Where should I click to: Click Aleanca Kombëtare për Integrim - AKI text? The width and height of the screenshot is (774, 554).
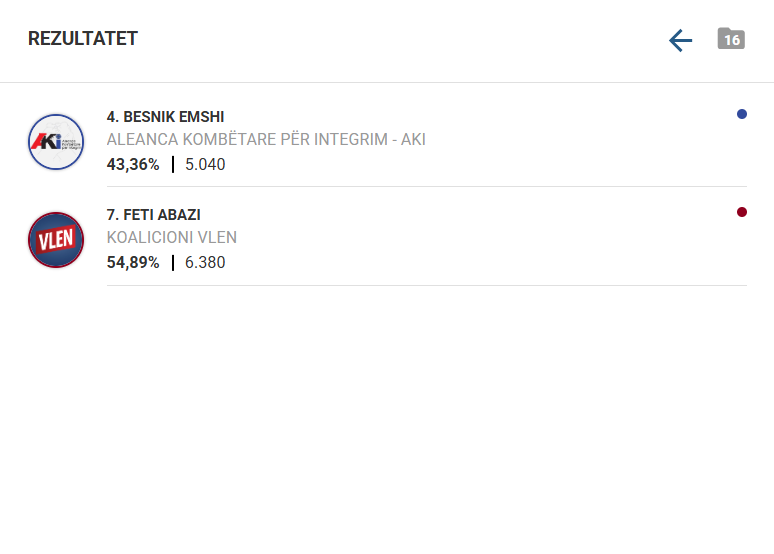coord(266,139)
